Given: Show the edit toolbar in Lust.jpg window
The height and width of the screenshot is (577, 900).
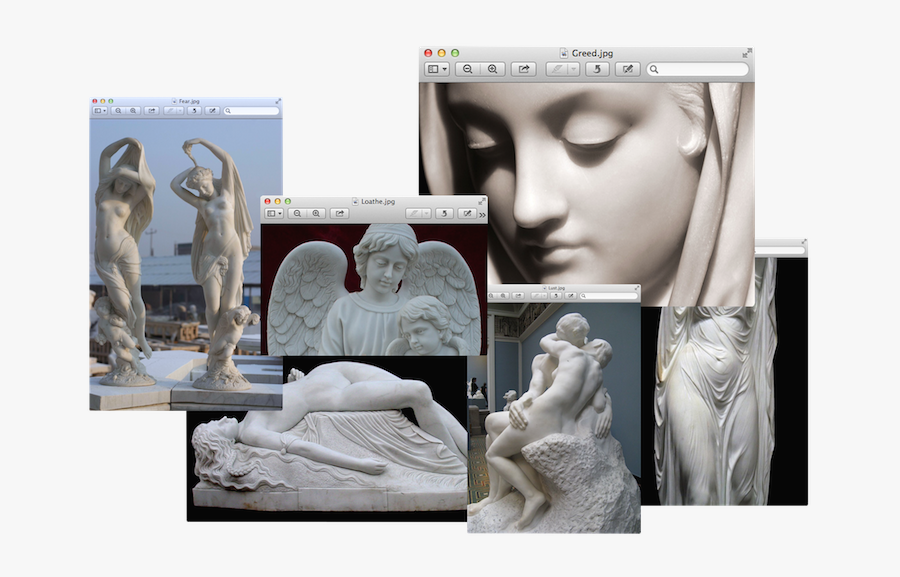Looking at the screenshot, I should 571,296.
